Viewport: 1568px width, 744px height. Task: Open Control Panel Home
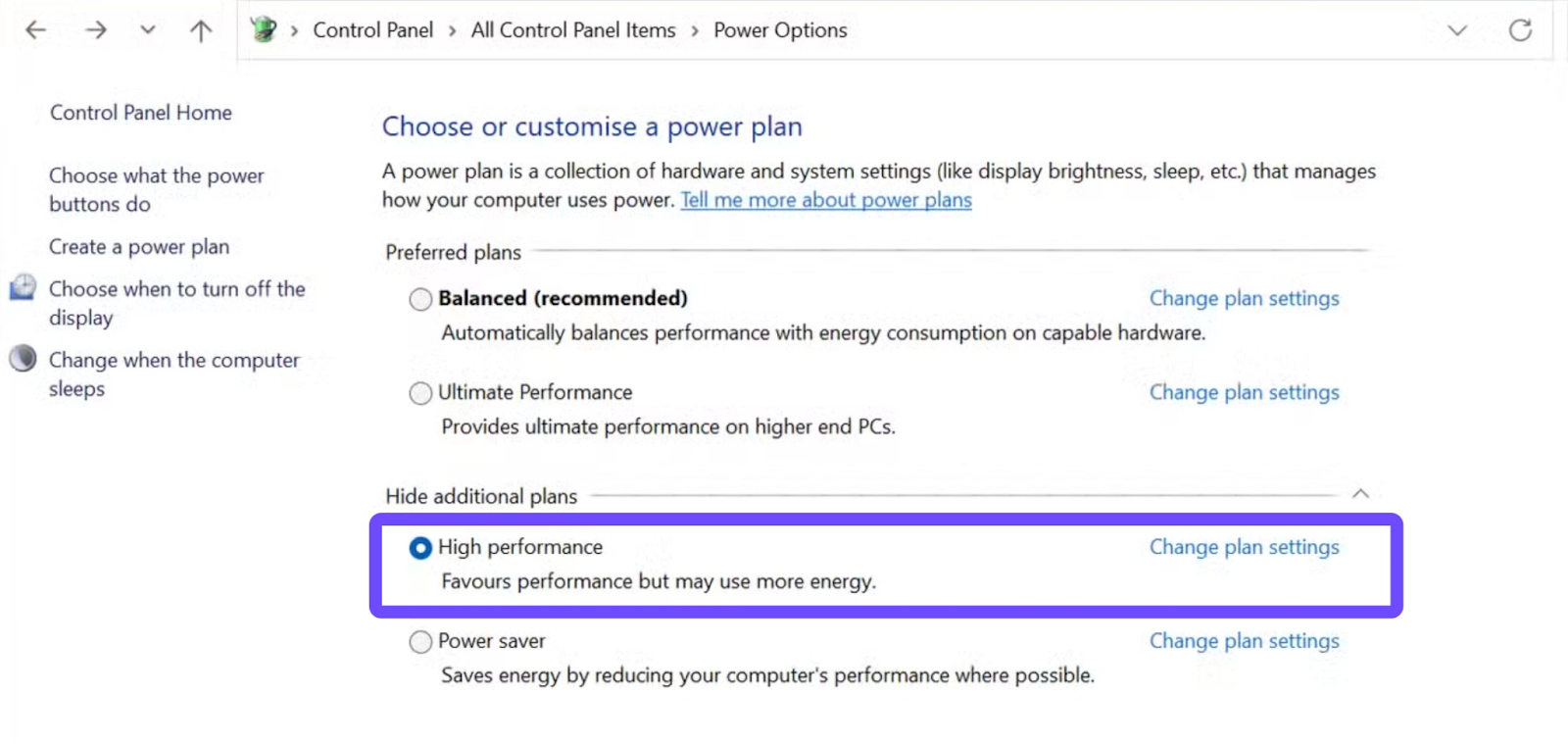(x=141, y=113)
